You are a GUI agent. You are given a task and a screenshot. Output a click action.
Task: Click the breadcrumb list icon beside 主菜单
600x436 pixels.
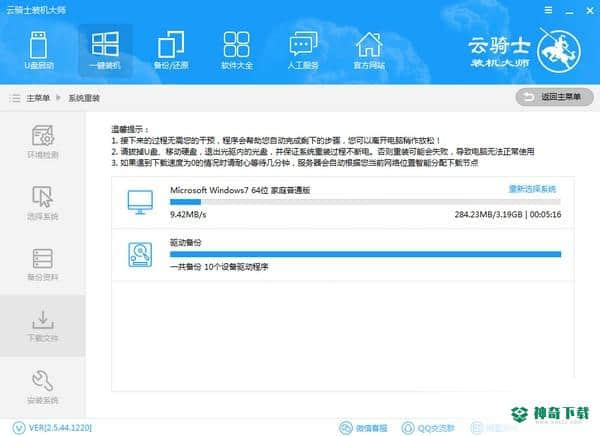(x=15, y=98)
